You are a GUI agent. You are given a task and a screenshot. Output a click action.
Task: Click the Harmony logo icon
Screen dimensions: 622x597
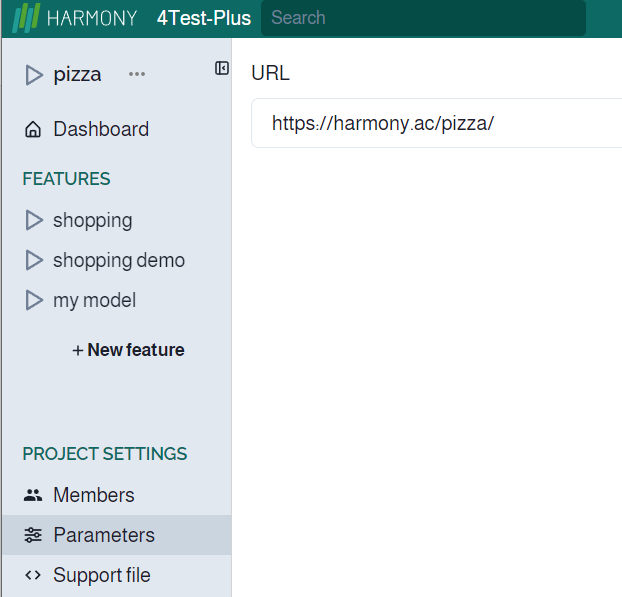26,18
